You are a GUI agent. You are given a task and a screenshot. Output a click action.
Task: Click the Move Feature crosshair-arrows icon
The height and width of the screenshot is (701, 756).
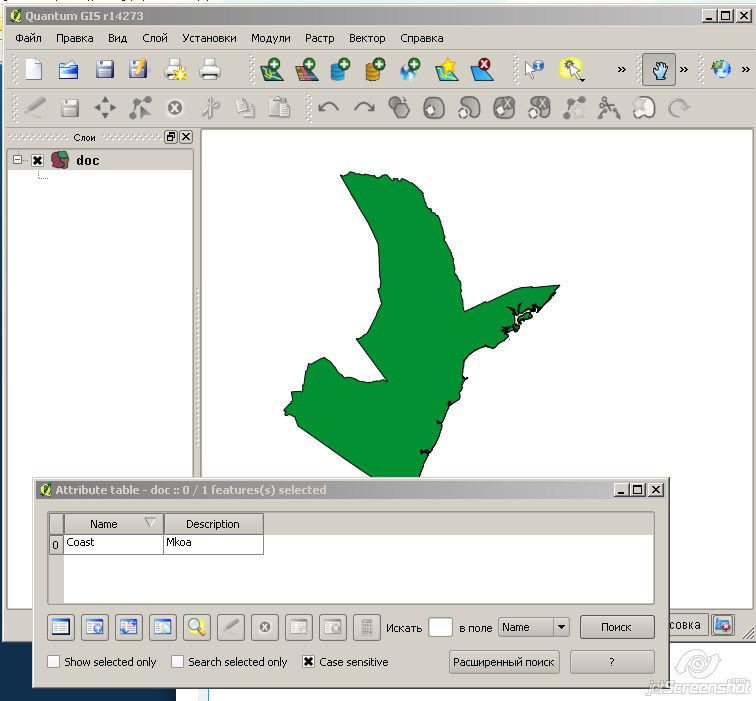coord(105,108)
